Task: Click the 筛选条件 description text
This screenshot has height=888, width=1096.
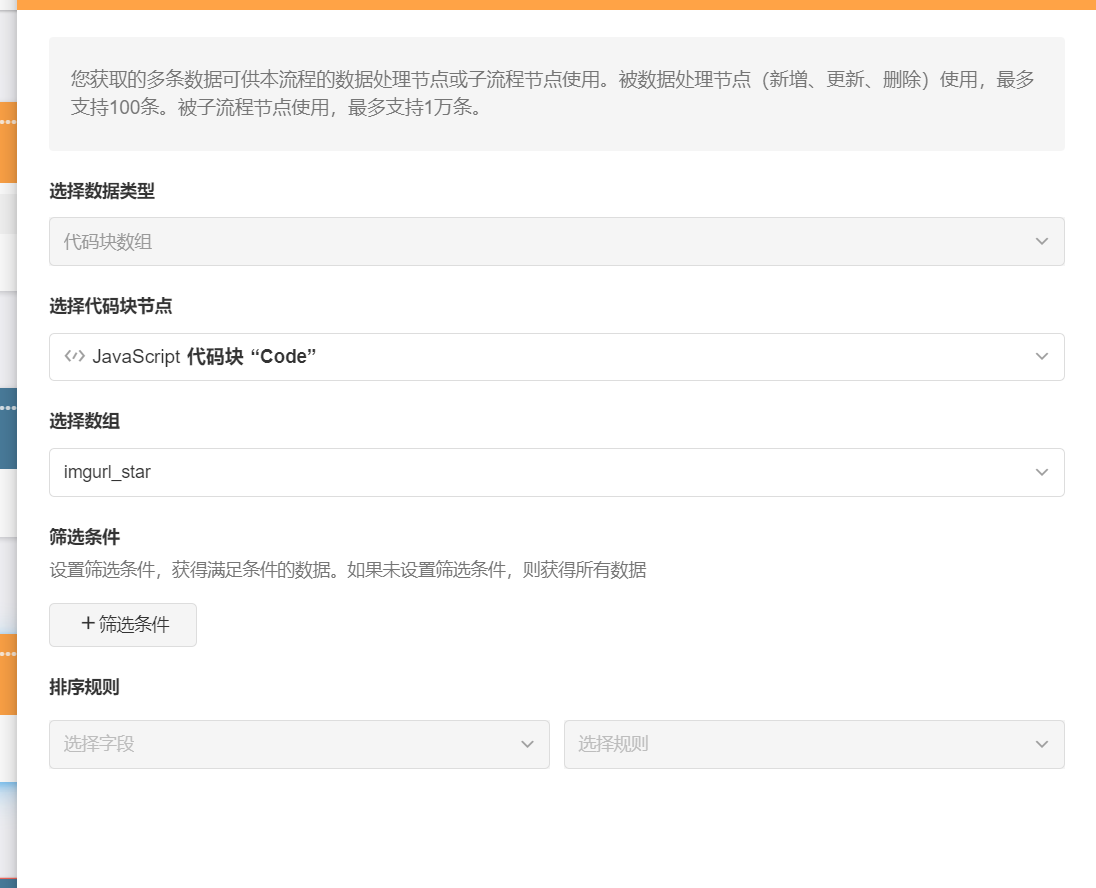Action: coord(347,570)
